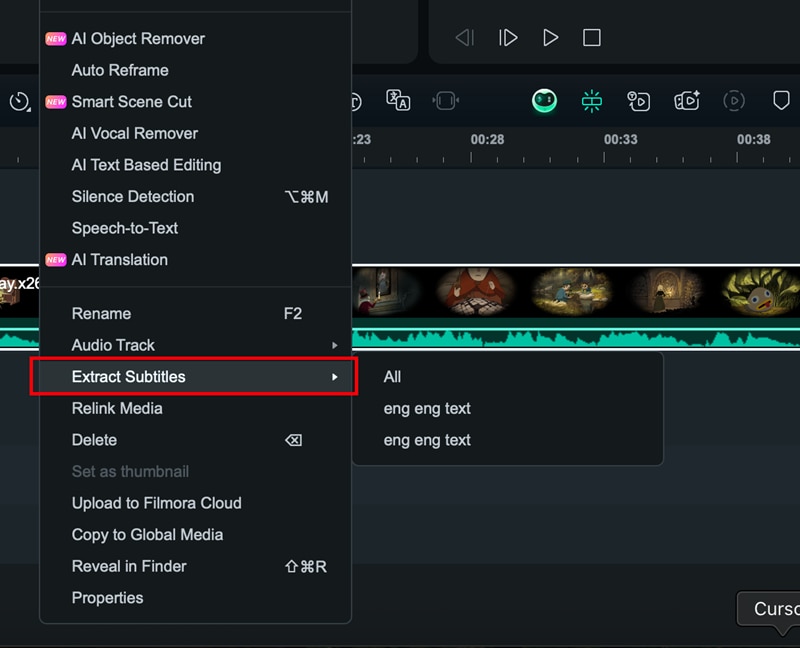Click the render preview circle icon
Viewport: 800px width, 648px height.
734,101
